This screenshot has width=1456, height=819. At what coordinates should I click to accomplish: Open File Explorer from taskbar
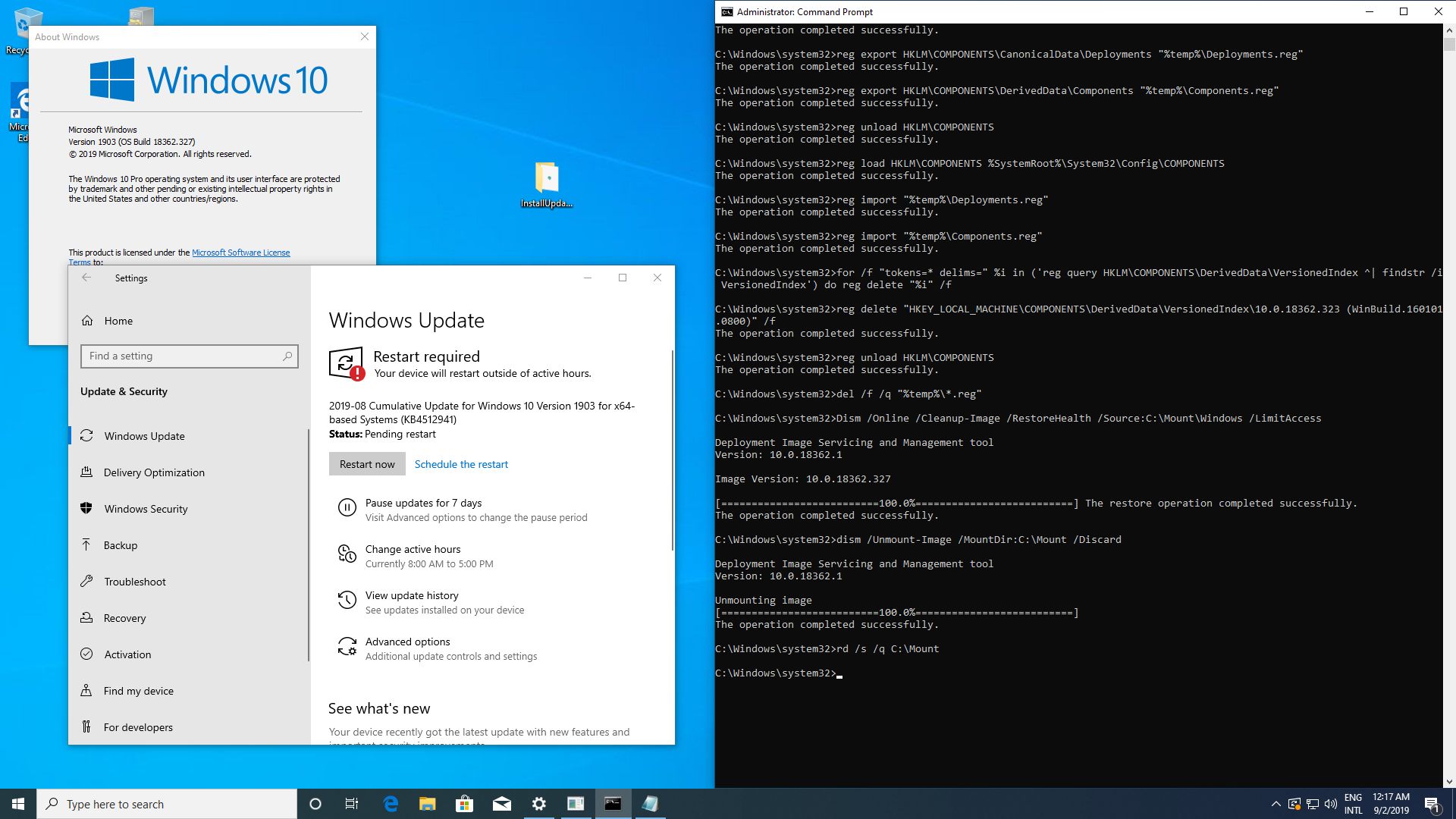428,804
